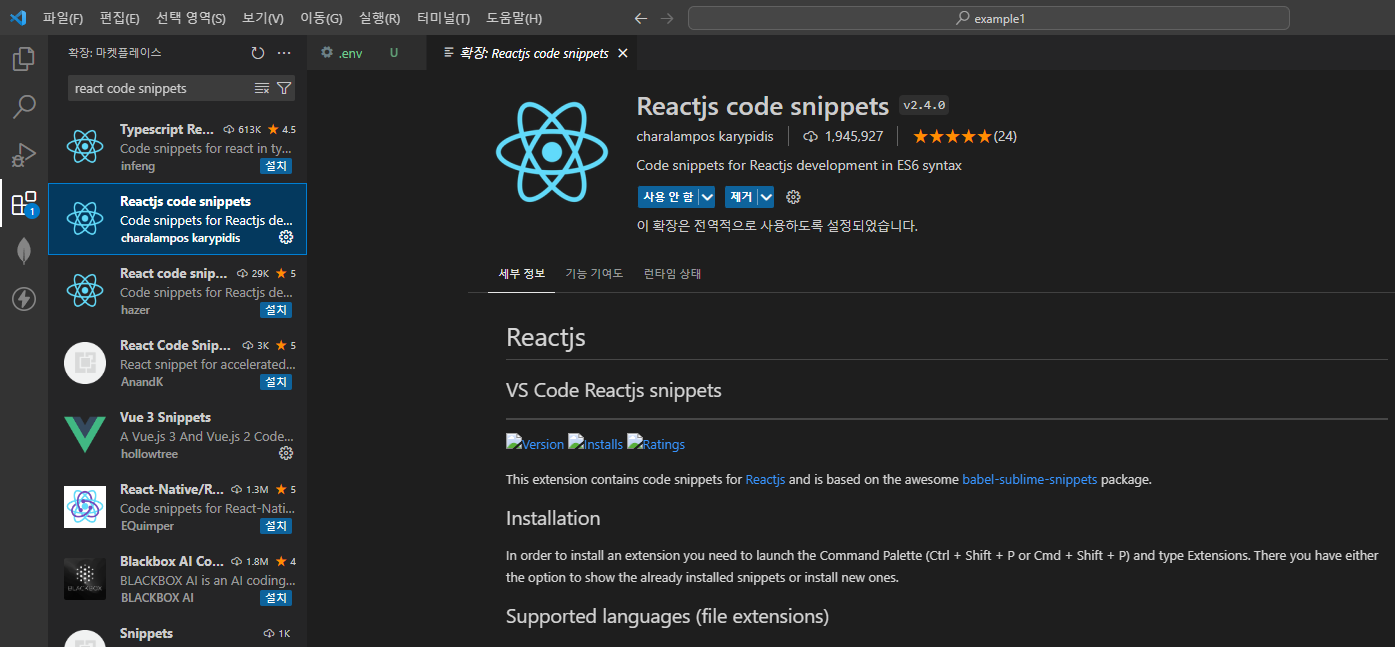The image size is (1395, 647).
Task: Select the React-Native extension icon
Action: pyautogui.click(x=85, y=507)
